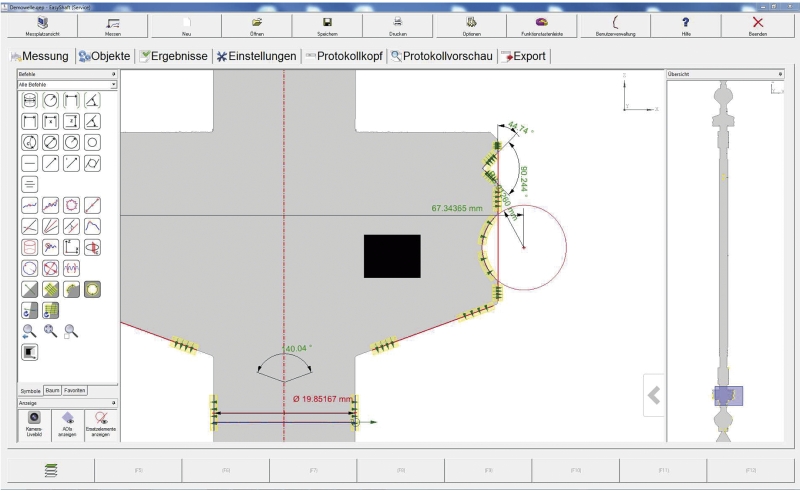
Task: Collapse the Befehle panel pin
Action: [x=113, y=74]
